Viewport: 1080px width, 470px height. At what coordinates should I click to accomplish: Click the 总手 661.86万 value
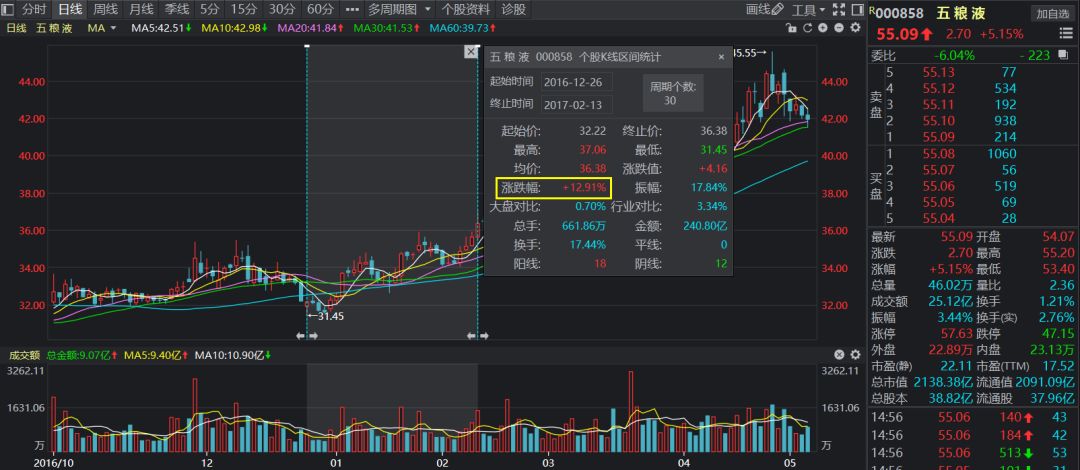click(584, 225)
